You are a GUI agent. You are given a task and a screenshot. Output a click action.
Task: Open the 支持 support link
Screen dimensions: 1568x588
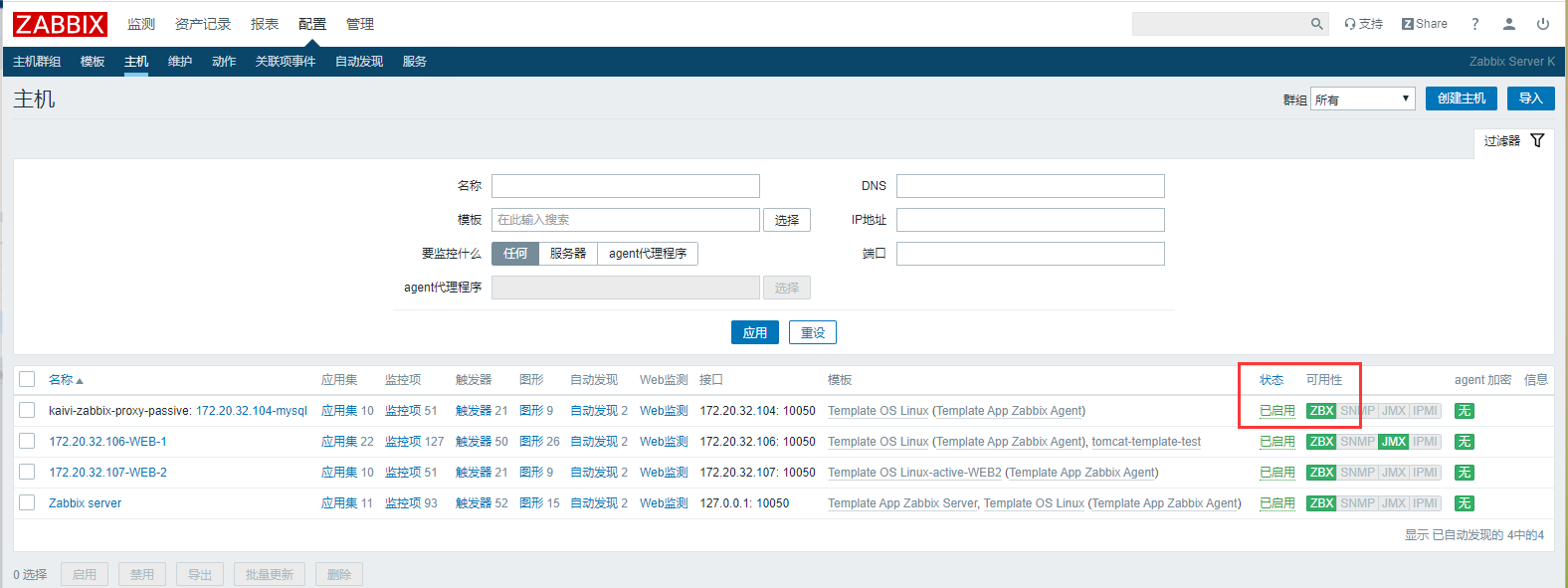(1363, 24)
